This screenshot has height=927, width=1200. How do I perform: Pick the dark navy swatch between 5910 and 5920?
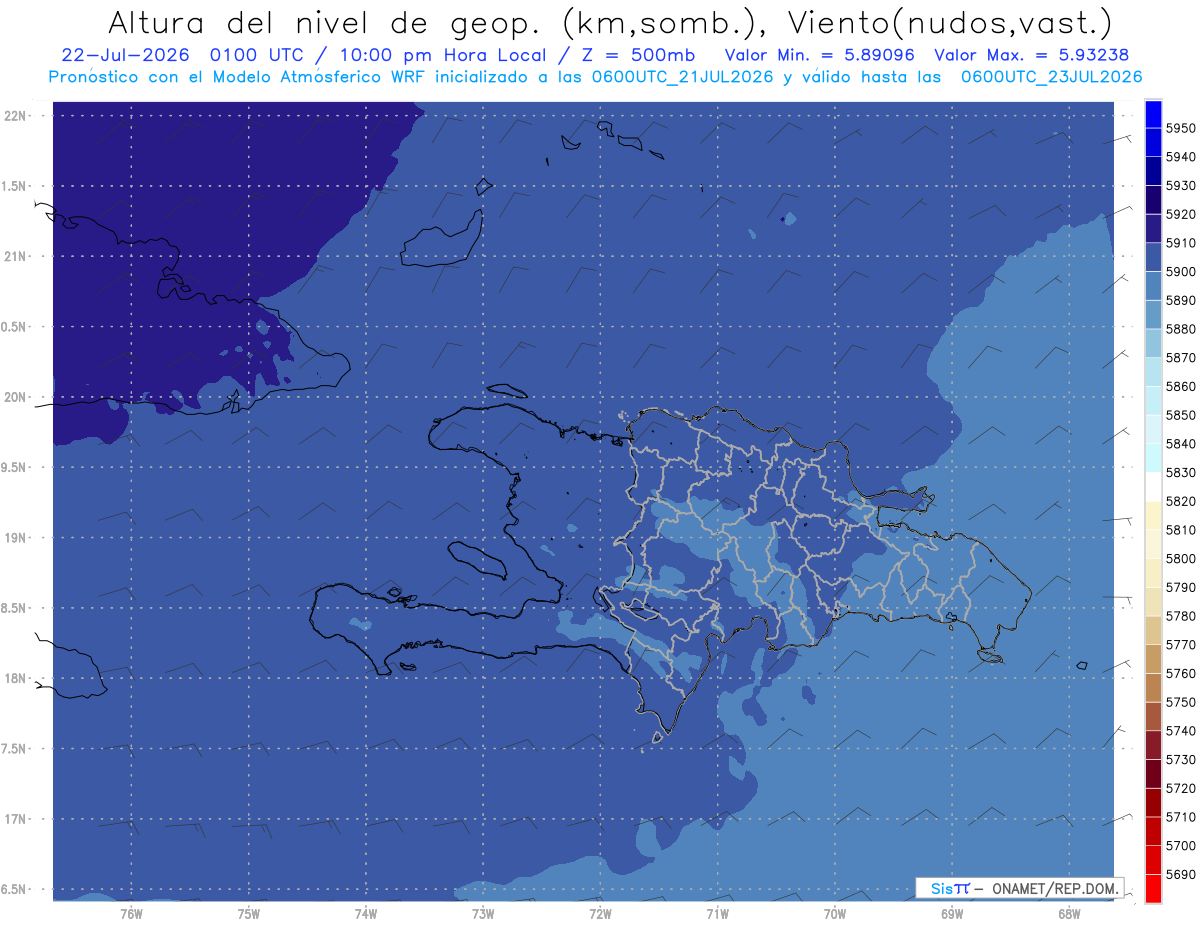(1153, 228)
